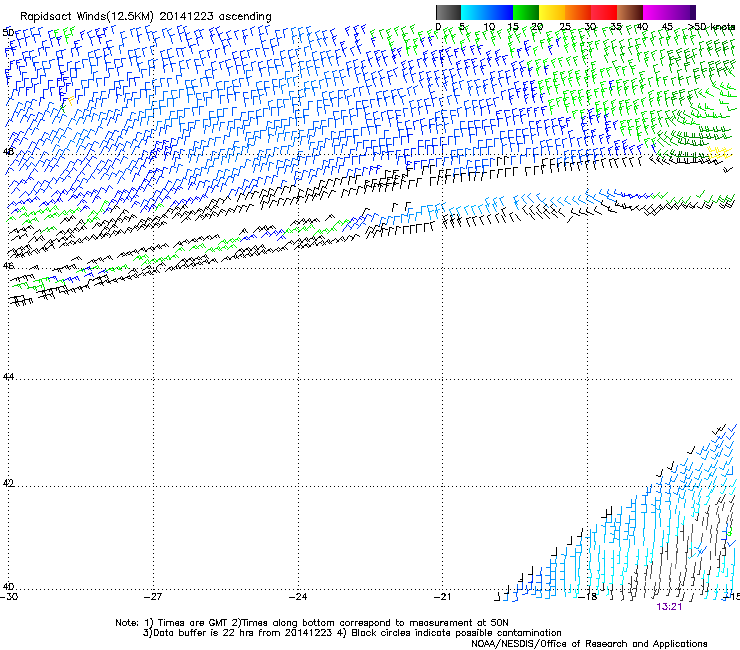Click the '50' latitude axis label
Viewport: 740px width, 650px height.
pos(8,32)
